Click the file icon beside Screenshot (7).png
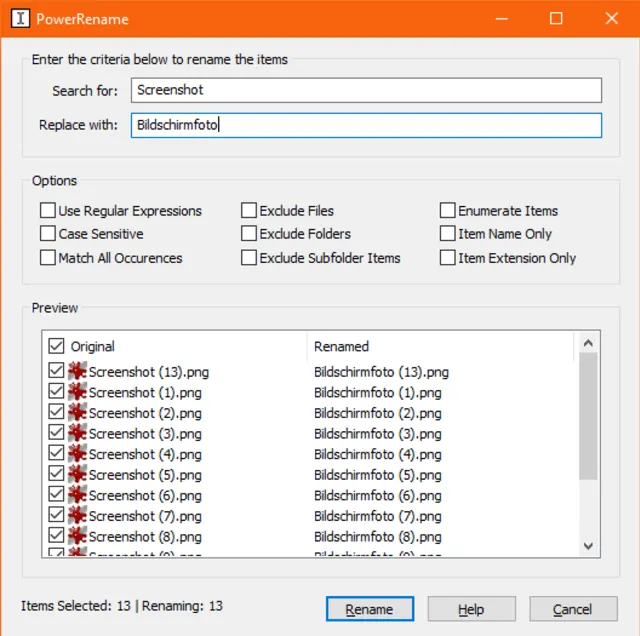 [x=78, y=516]
